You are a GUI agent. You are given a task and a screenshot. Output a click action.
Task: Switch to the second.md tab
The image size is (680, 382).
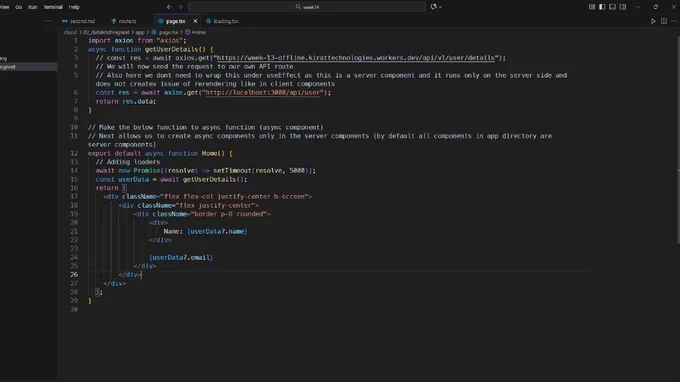[79, 21]
